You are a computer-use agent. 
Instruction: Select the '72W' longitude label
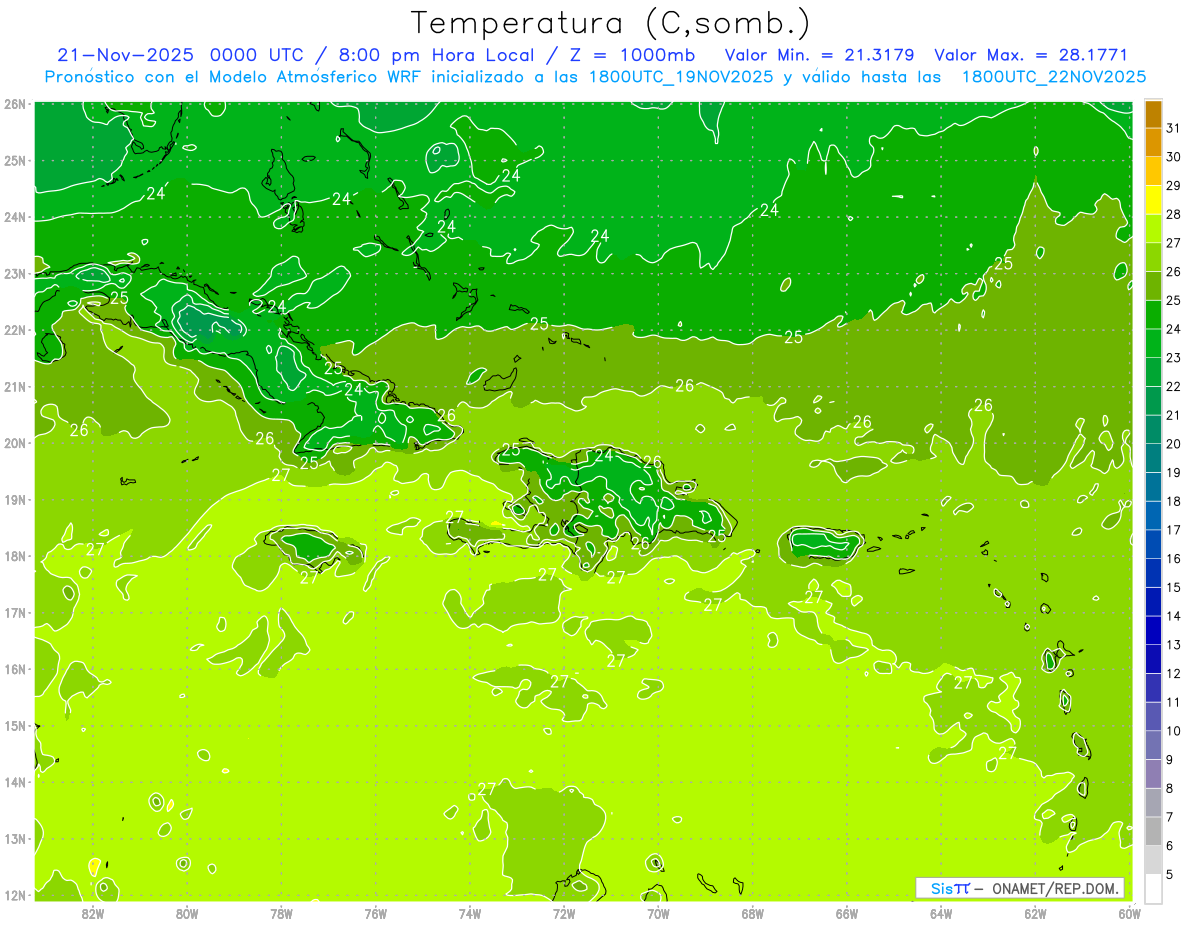pyautogui.click(x=564, y=914)
